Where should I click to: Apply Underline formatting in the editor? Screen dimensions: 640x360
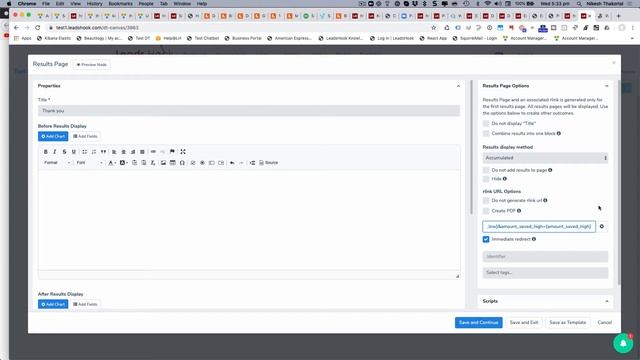click(x=73, y=152)
